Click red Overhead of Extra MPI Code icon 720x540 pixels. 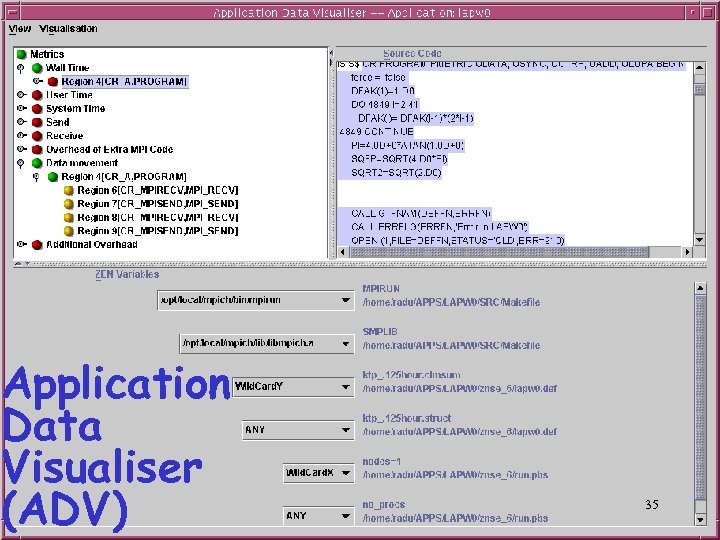pos(37,150)
